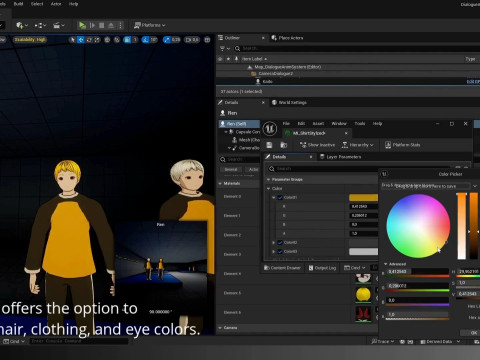The image size is (480, 360).
Task: Open the Cinematics clapperboard dropdown
Action: tap(59, 25)
